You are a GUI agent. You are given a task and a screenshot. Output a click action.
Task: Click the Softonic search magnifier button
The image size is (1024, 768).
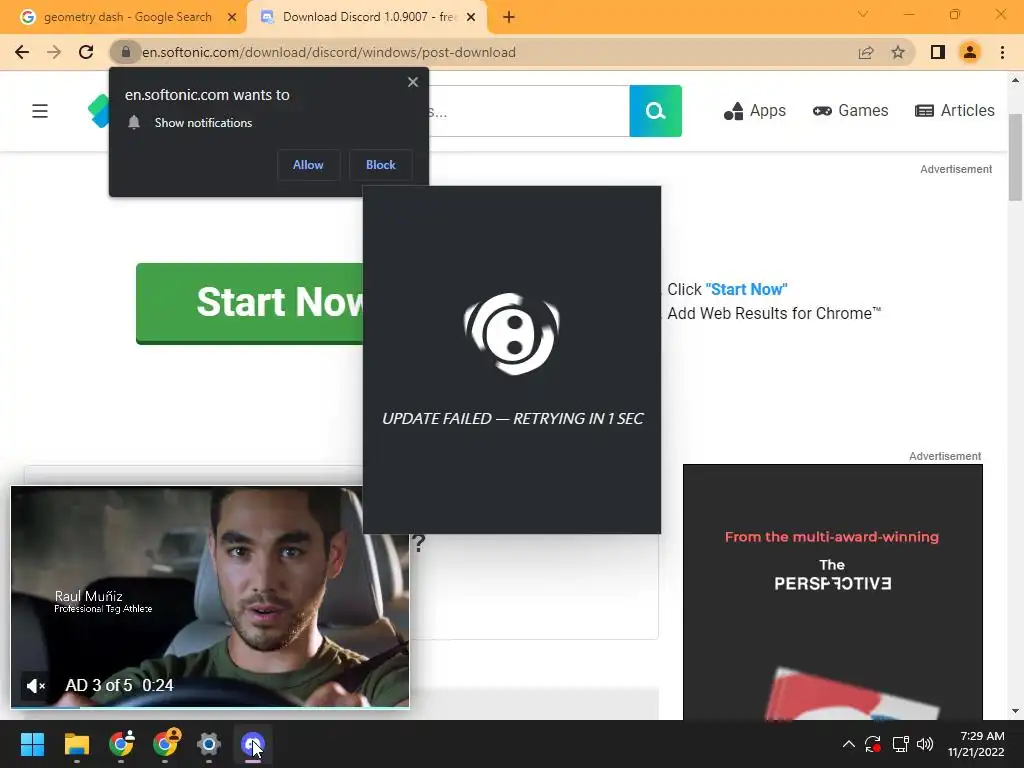tap(656, 111)
